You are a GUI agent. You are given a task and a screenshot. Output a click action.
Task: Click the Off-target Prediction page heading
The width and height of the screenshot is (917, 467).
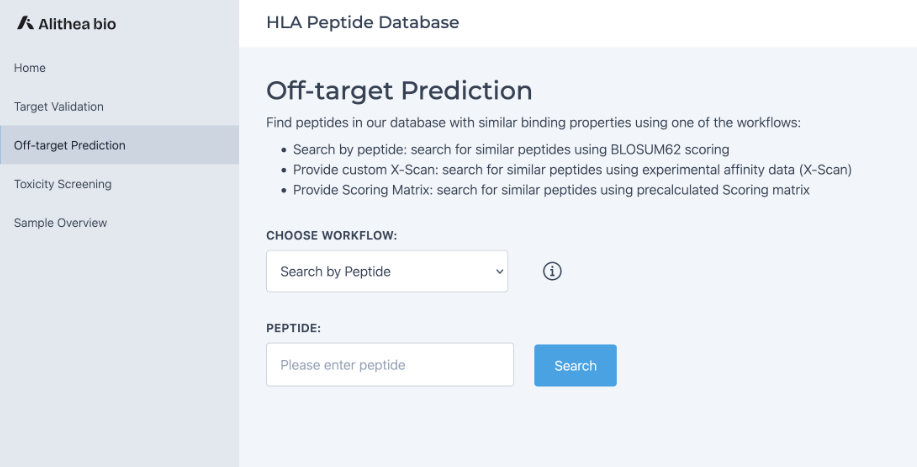click(399, 90)
